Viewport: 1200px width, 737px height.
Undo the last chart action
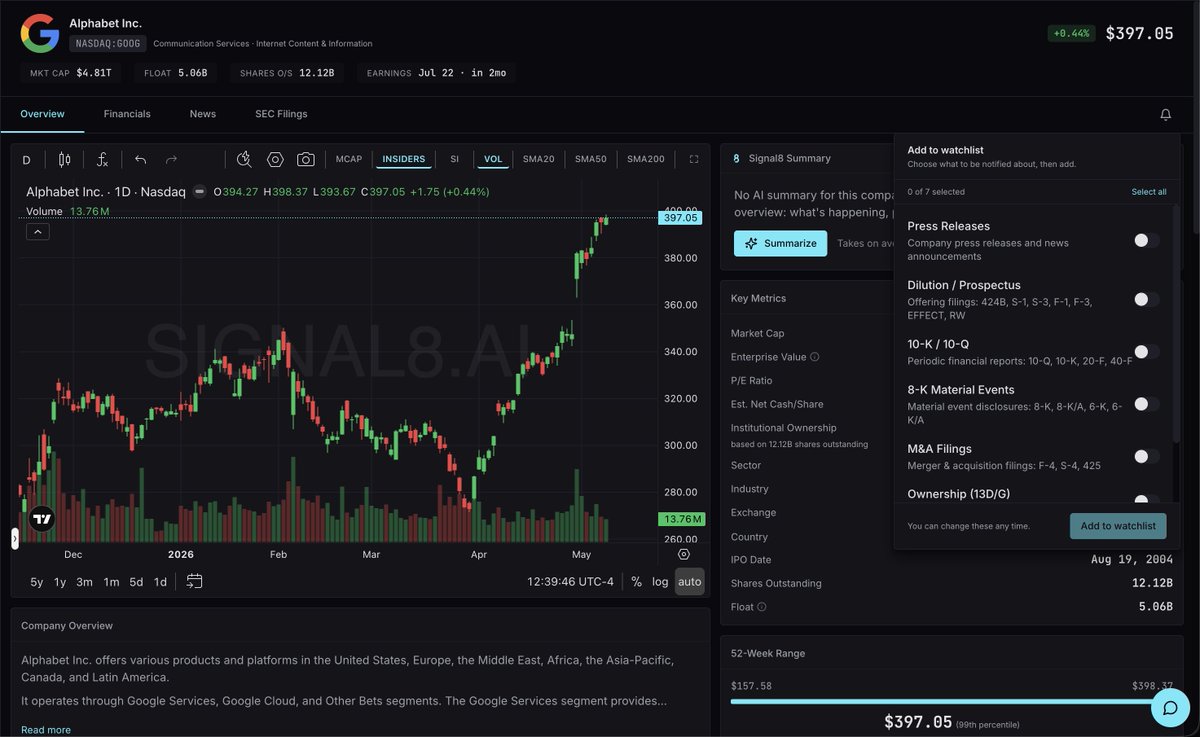coord(140,159)
